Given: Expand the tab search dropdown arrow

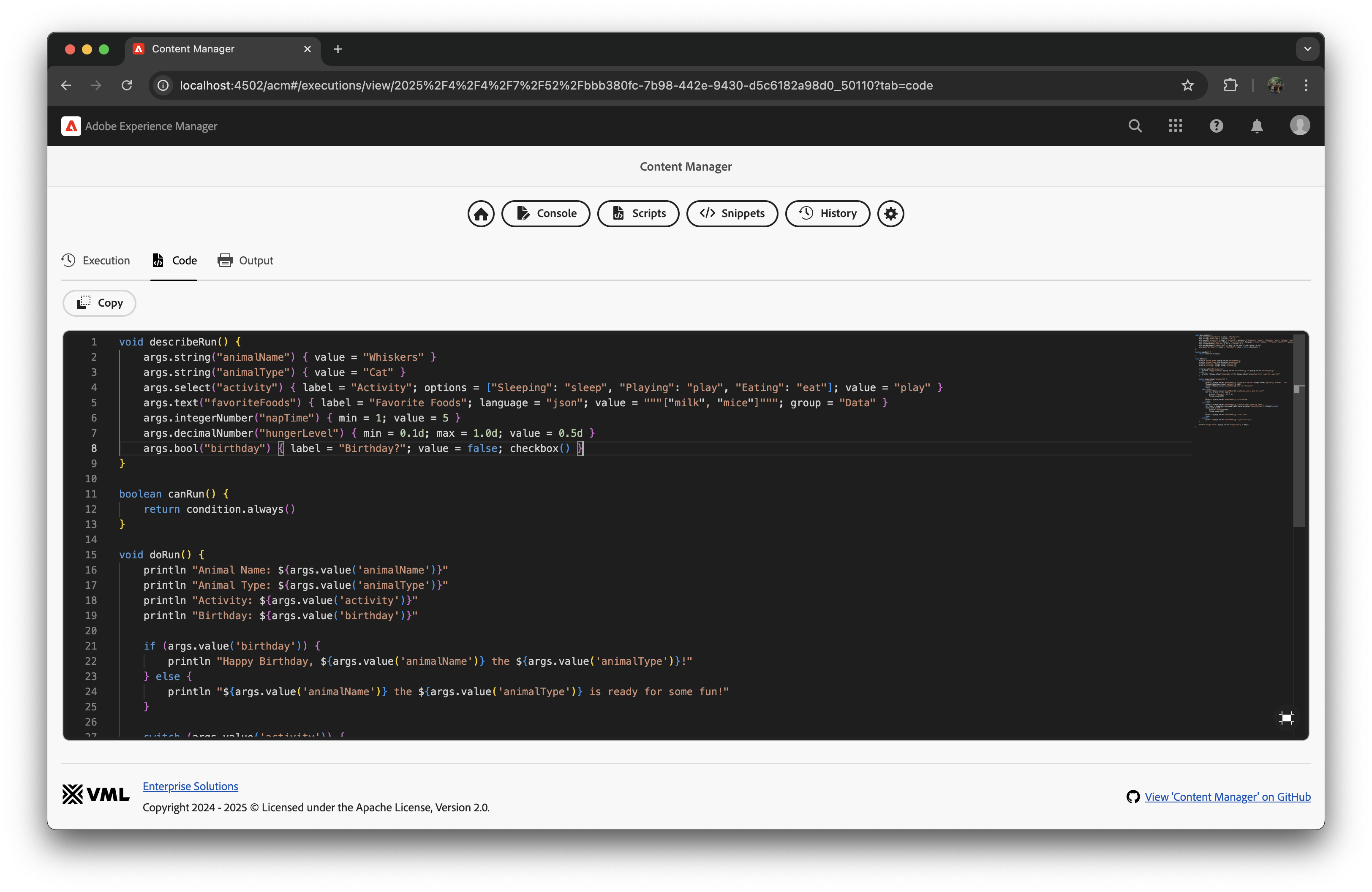Looking at the screenshot, I should tap(1307, 49).
